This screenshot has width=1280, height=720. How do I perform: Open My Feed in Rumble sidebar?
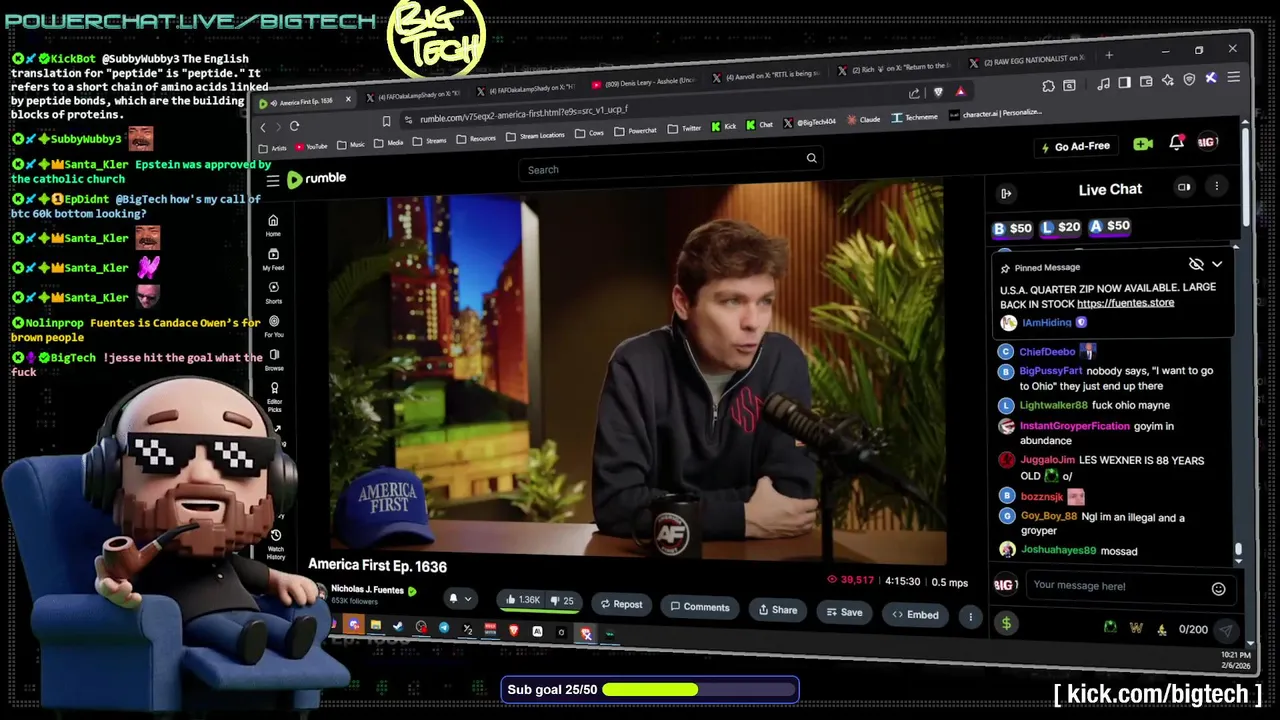273,259
